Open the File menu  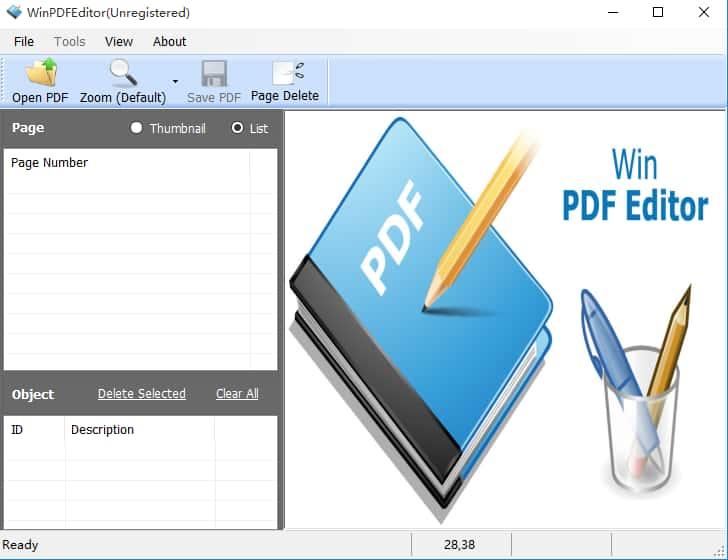point(24,42)
